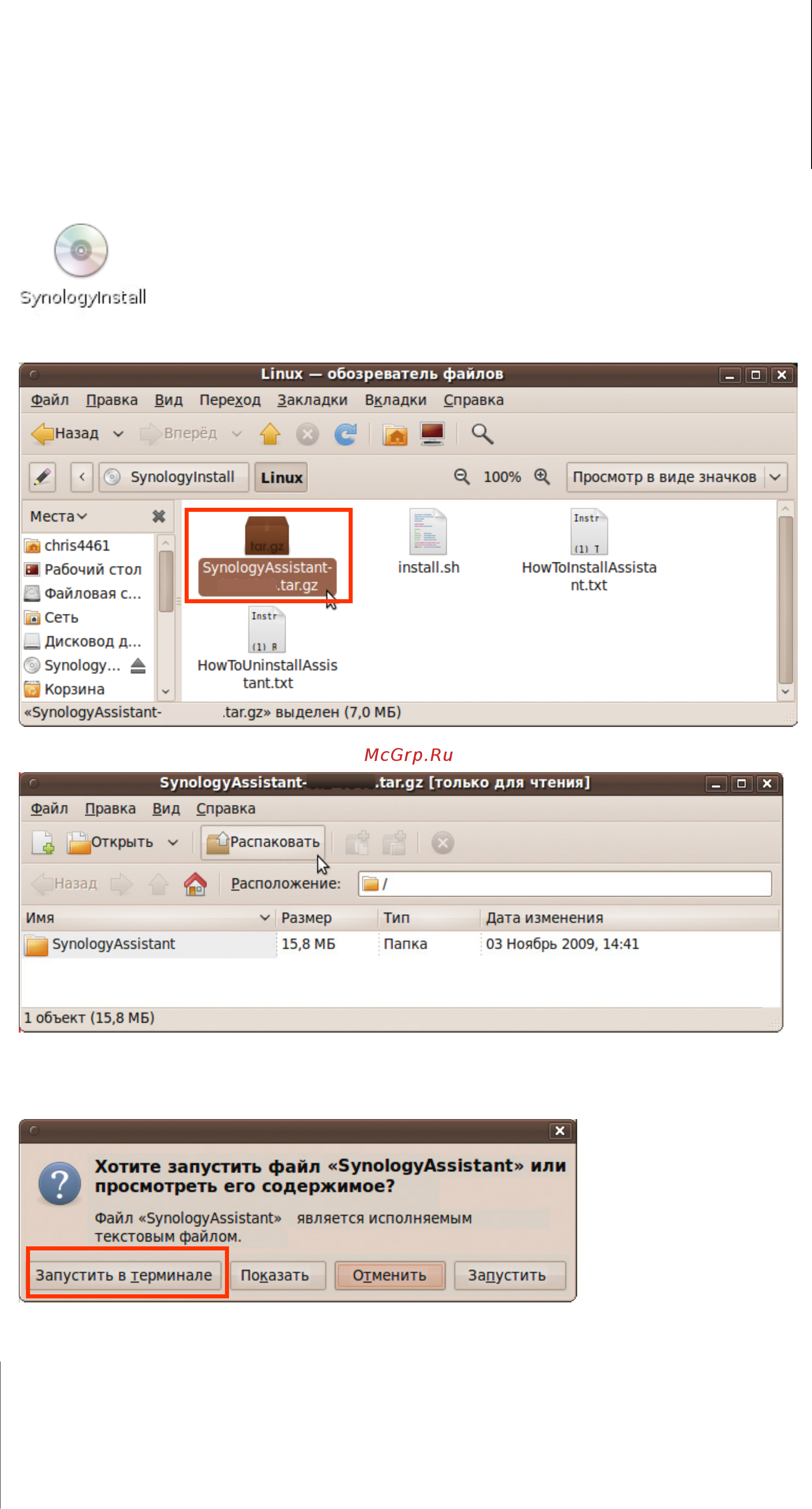Toggle the location edit pencil button

pos(43,477)
